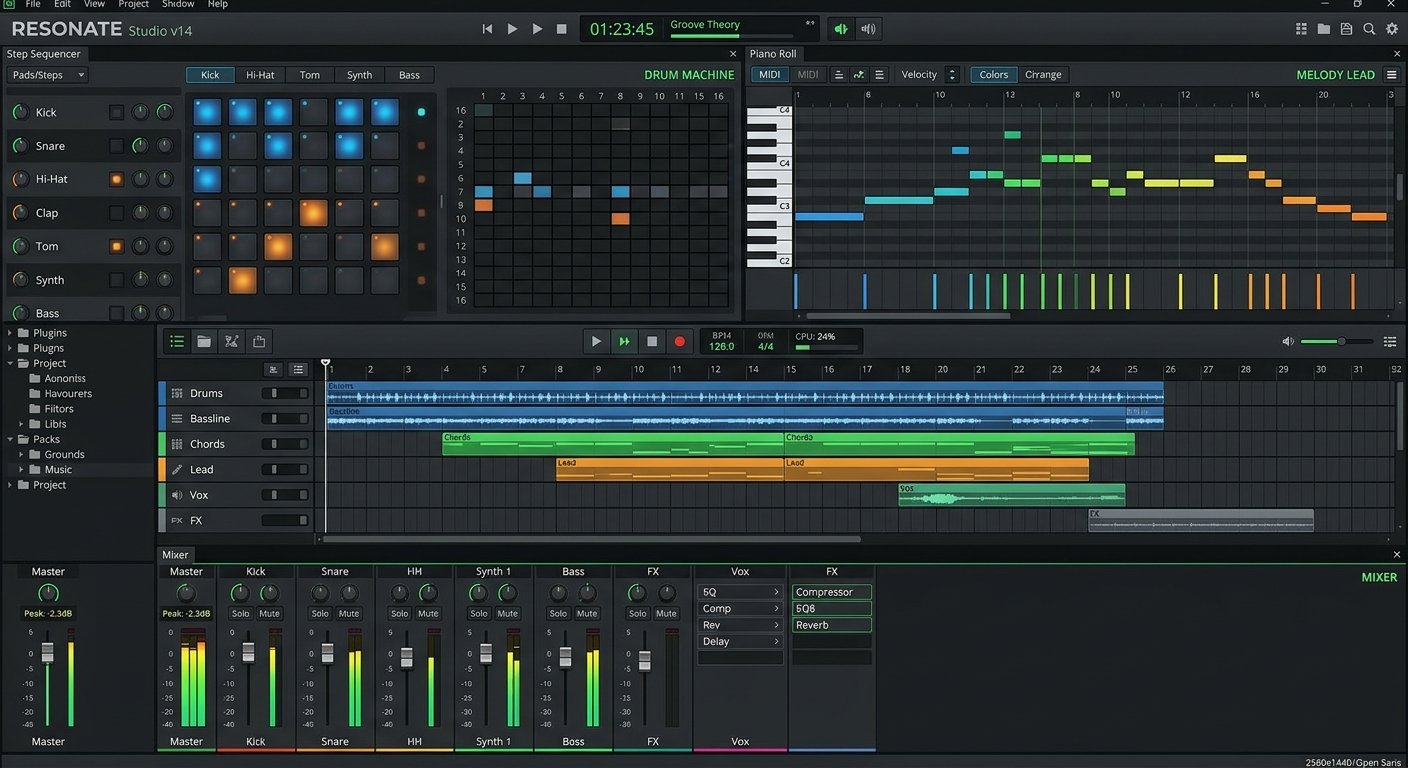Click the green fast-forward button in arrangement
This screenshot has width=1408, height=768.
624,342
